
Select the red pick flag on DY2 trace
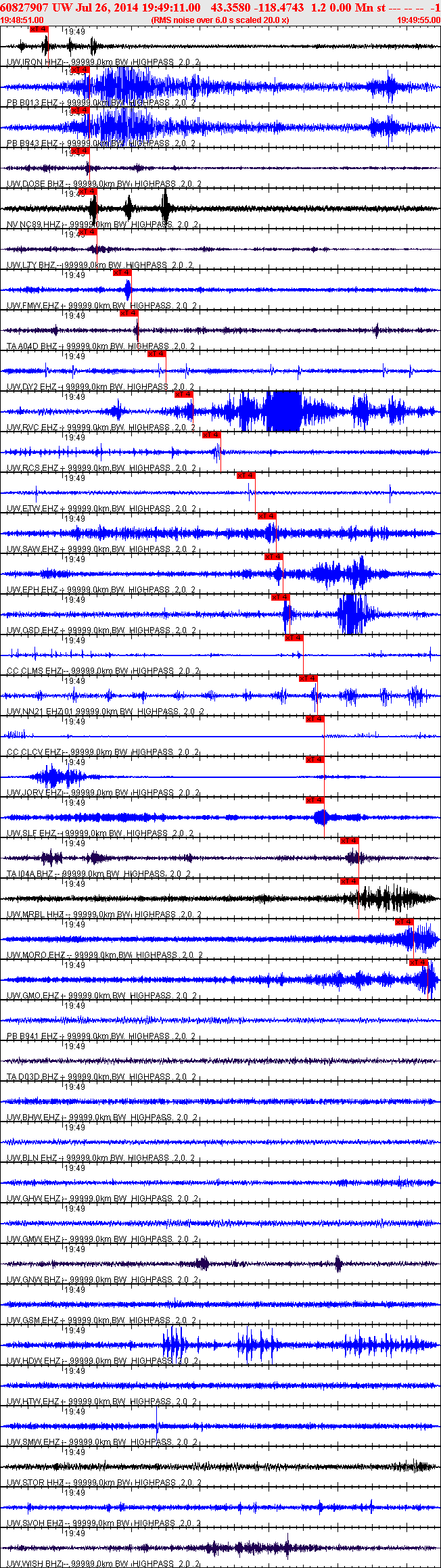pyautogui.click(x=156, y=354)
